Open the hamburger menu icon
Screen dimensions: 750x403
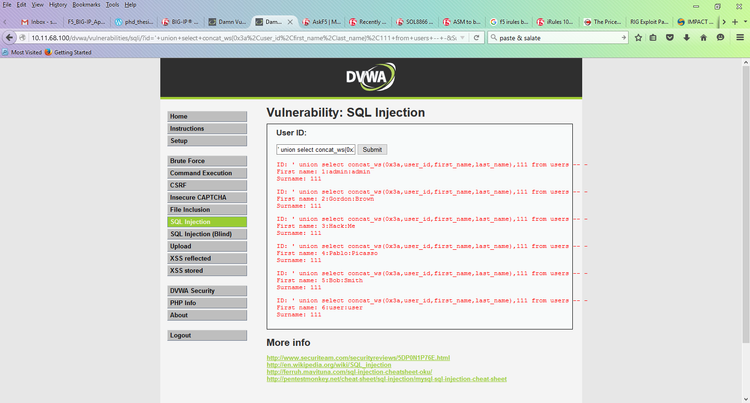(x=740, y=38)
